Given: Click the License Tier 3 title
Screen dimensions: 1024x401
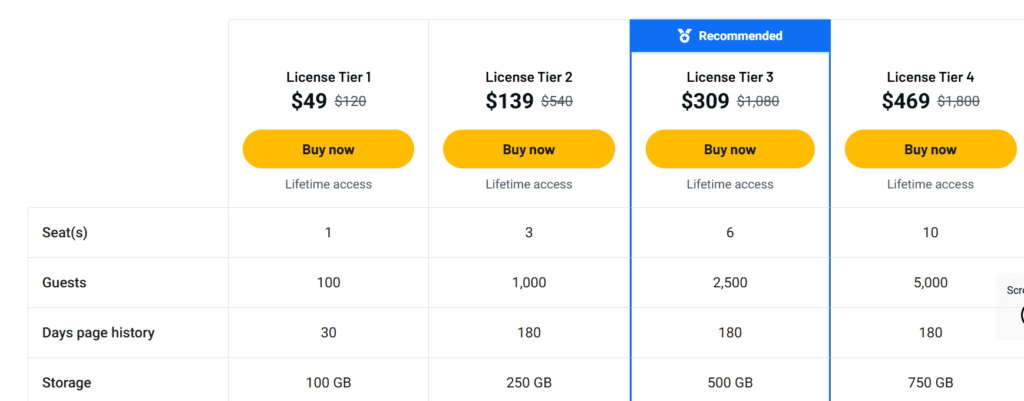Looking at the screenshot, I should pos(730,77).
